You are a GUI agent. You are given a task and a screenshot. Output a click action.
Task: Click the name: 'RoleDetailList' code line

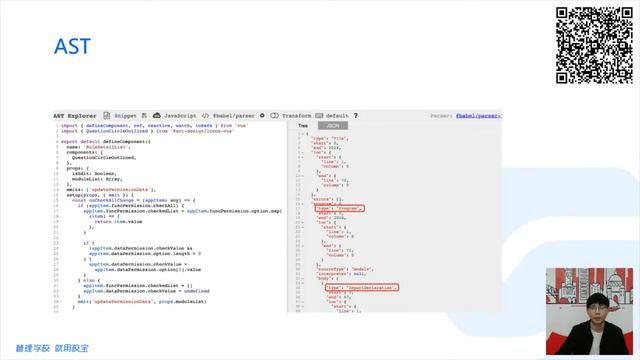tap(98, 147)
